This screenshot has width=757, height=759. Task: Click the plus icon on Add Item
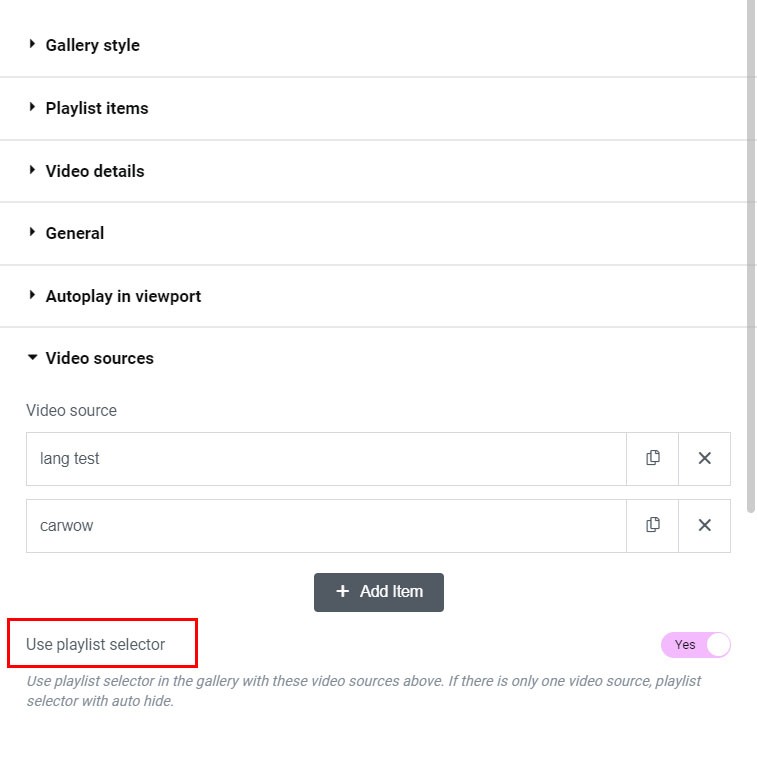pos(342,591)
